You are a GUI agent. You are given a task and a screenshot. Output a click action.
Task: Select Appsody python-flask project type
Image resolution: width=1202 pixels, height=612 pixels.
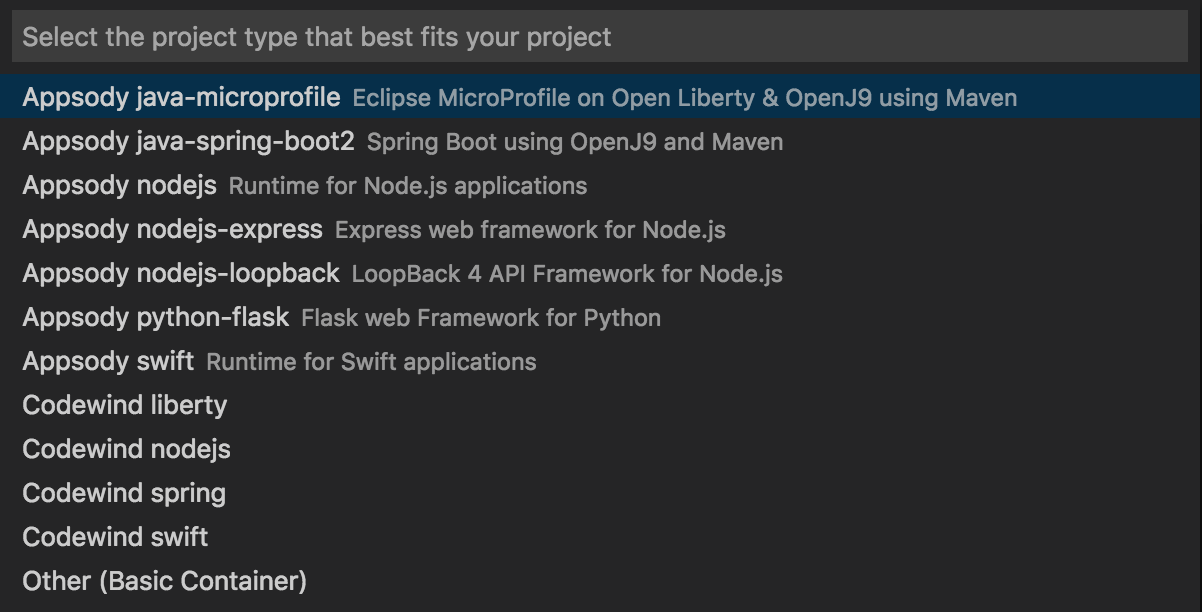[x=154, y=317]
